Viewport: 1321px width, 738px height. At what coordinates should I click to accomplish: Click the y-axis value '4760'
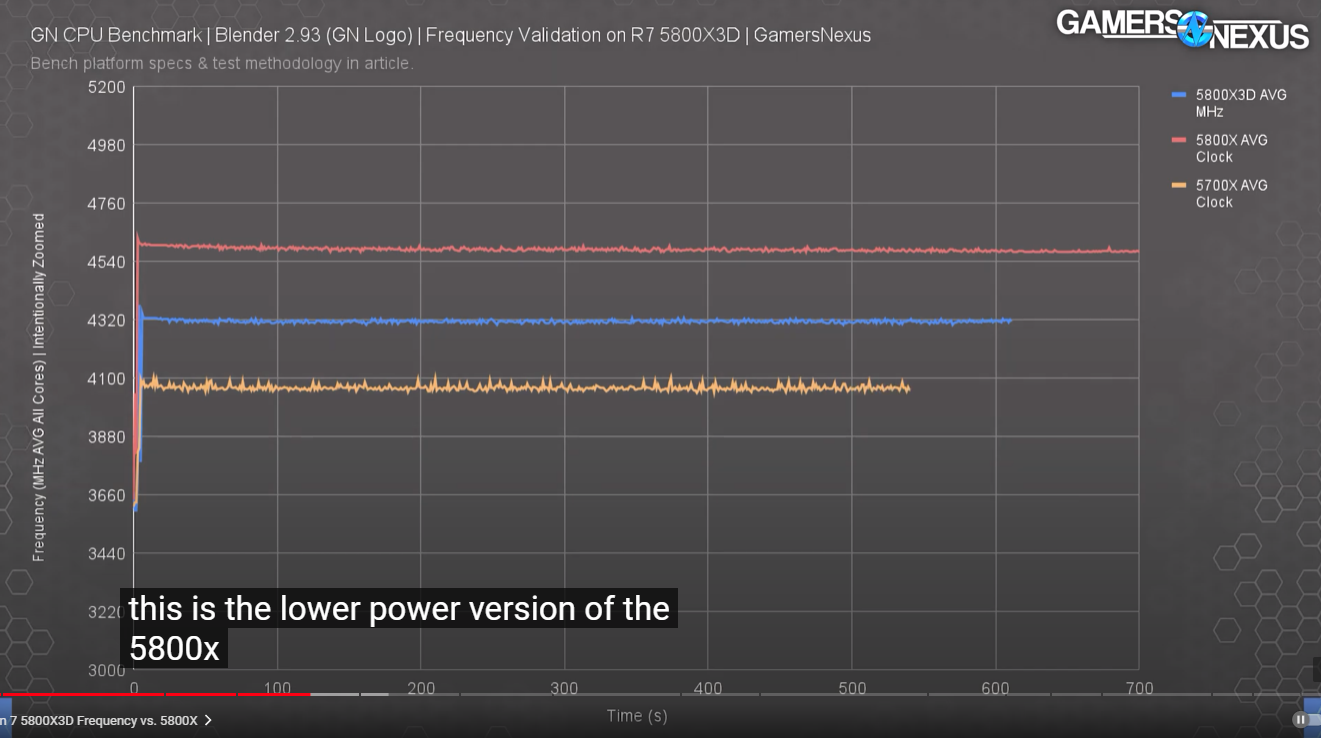(107, 204)
